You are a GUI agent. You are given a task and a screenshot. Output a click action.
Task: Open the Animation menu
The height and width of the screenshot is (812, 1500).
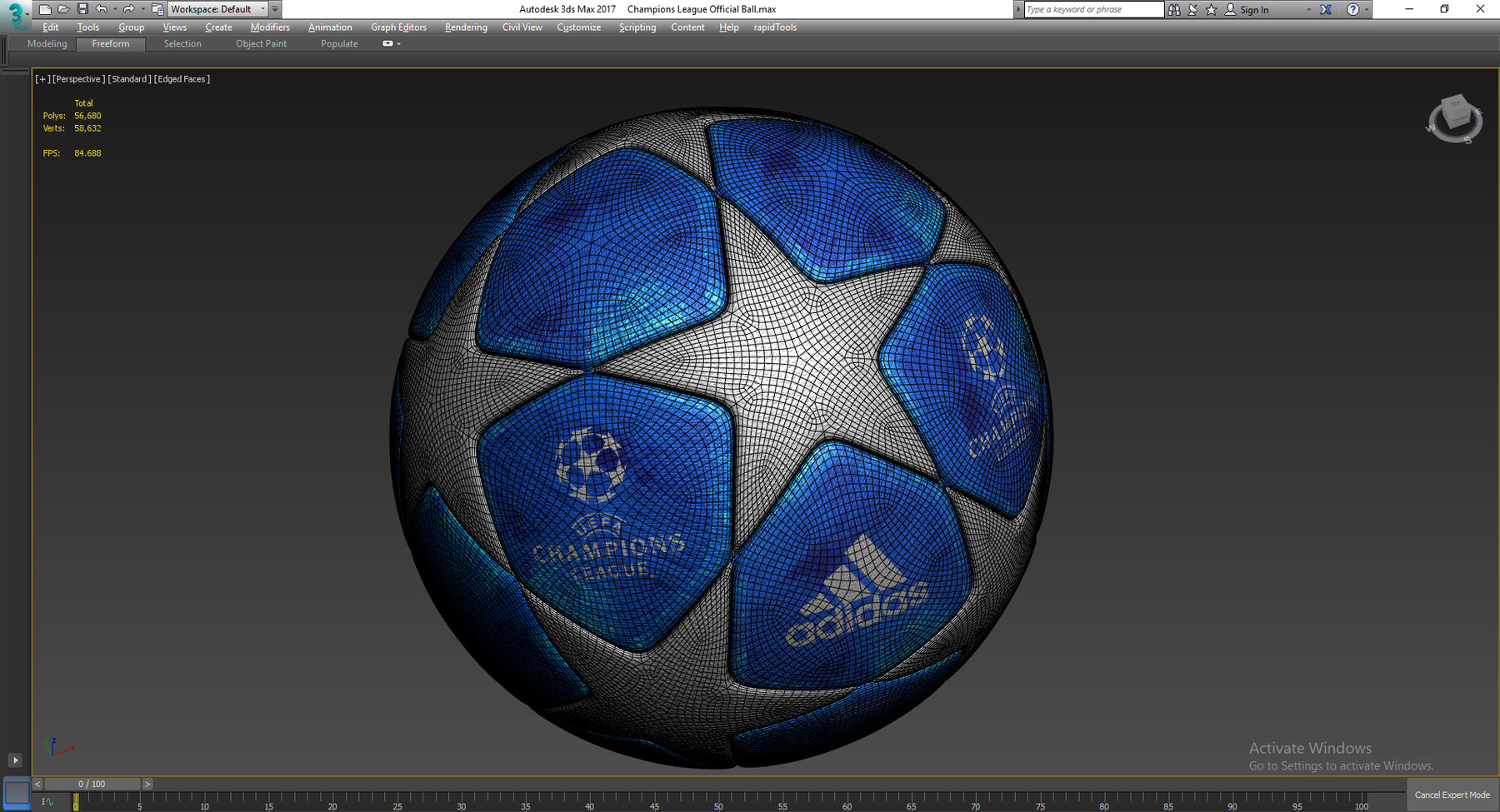coord(330,27)
